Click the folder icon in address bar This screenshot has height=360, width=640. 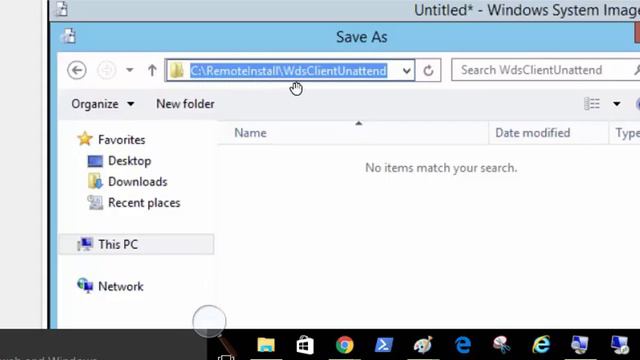(177, 71)
